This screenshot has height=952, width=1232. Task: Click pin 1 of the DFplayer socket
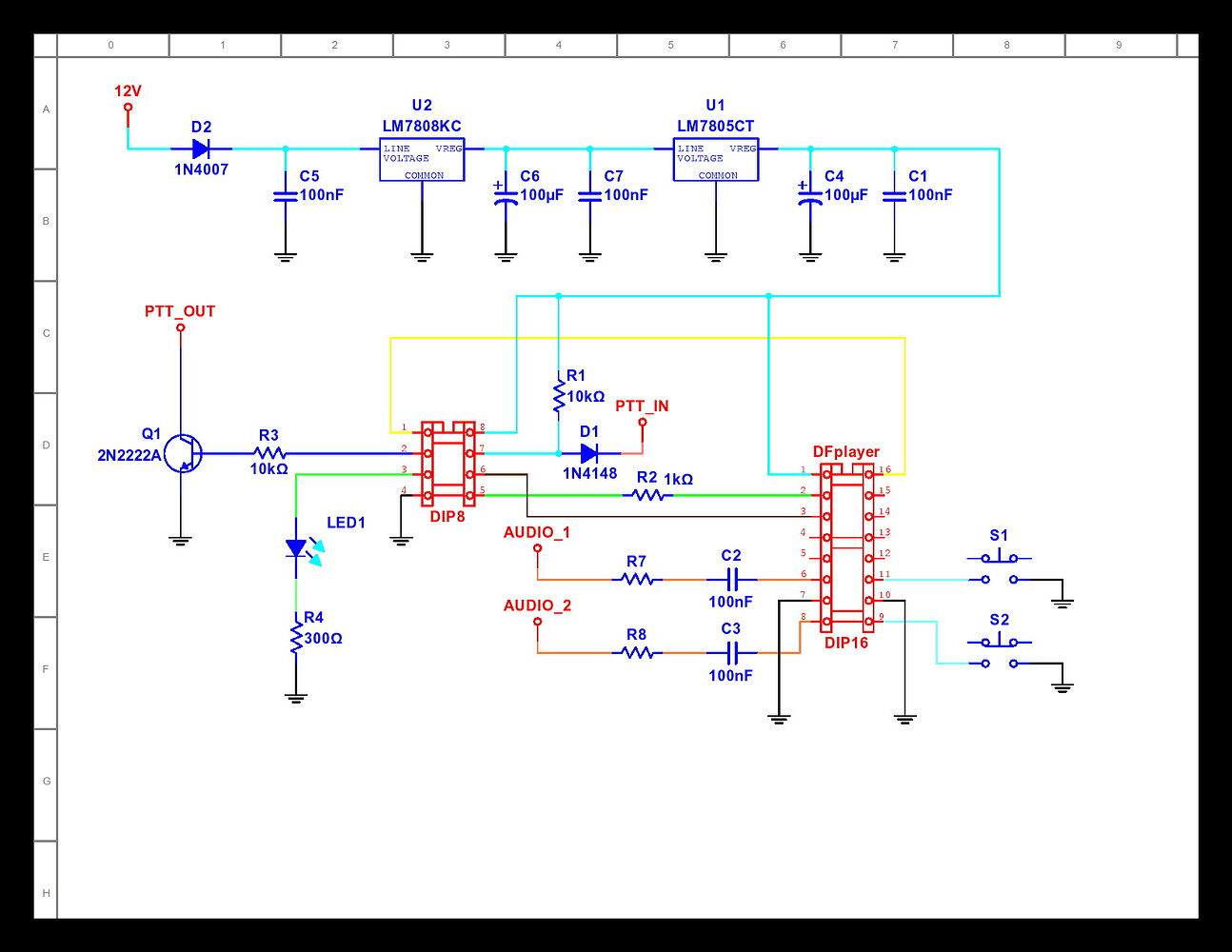(x=826, y=471)
